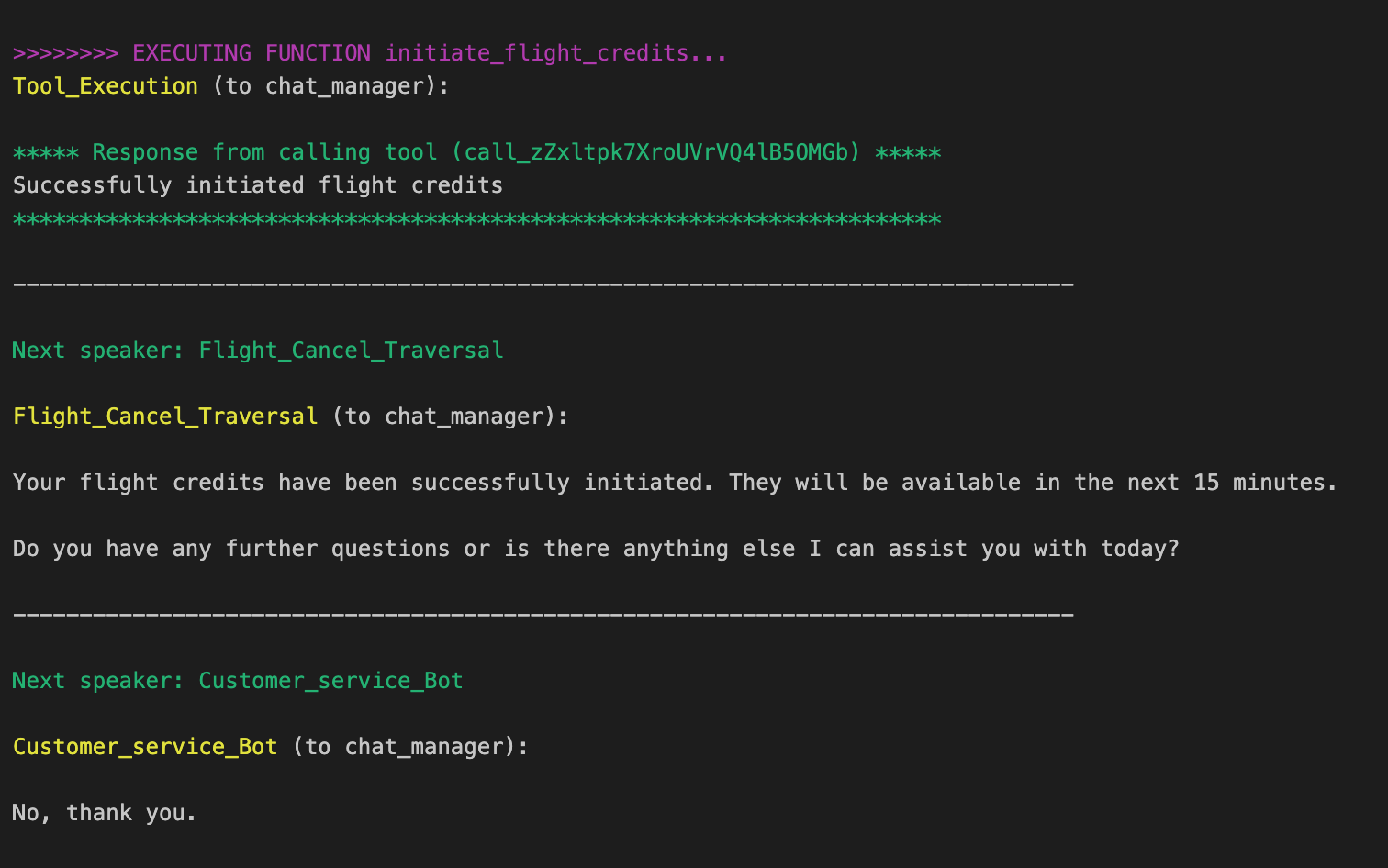Image resolution: width=1388 pixels, height=868 pixels.
Task: Click "(to chat_manager):" after Tool_Execution
Action: coord(330,86)
